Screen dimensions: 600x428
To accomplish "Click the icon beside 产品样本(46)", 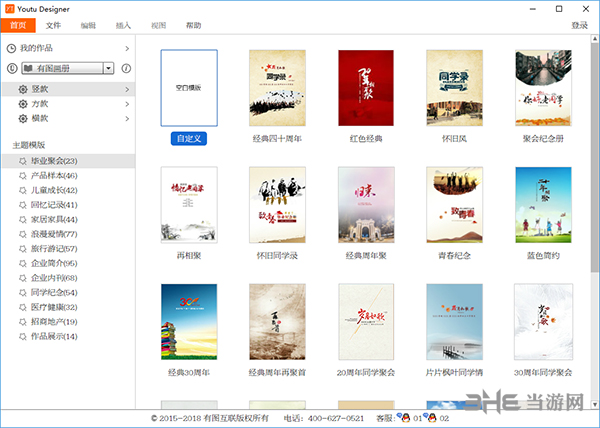I will pos(23,176).
